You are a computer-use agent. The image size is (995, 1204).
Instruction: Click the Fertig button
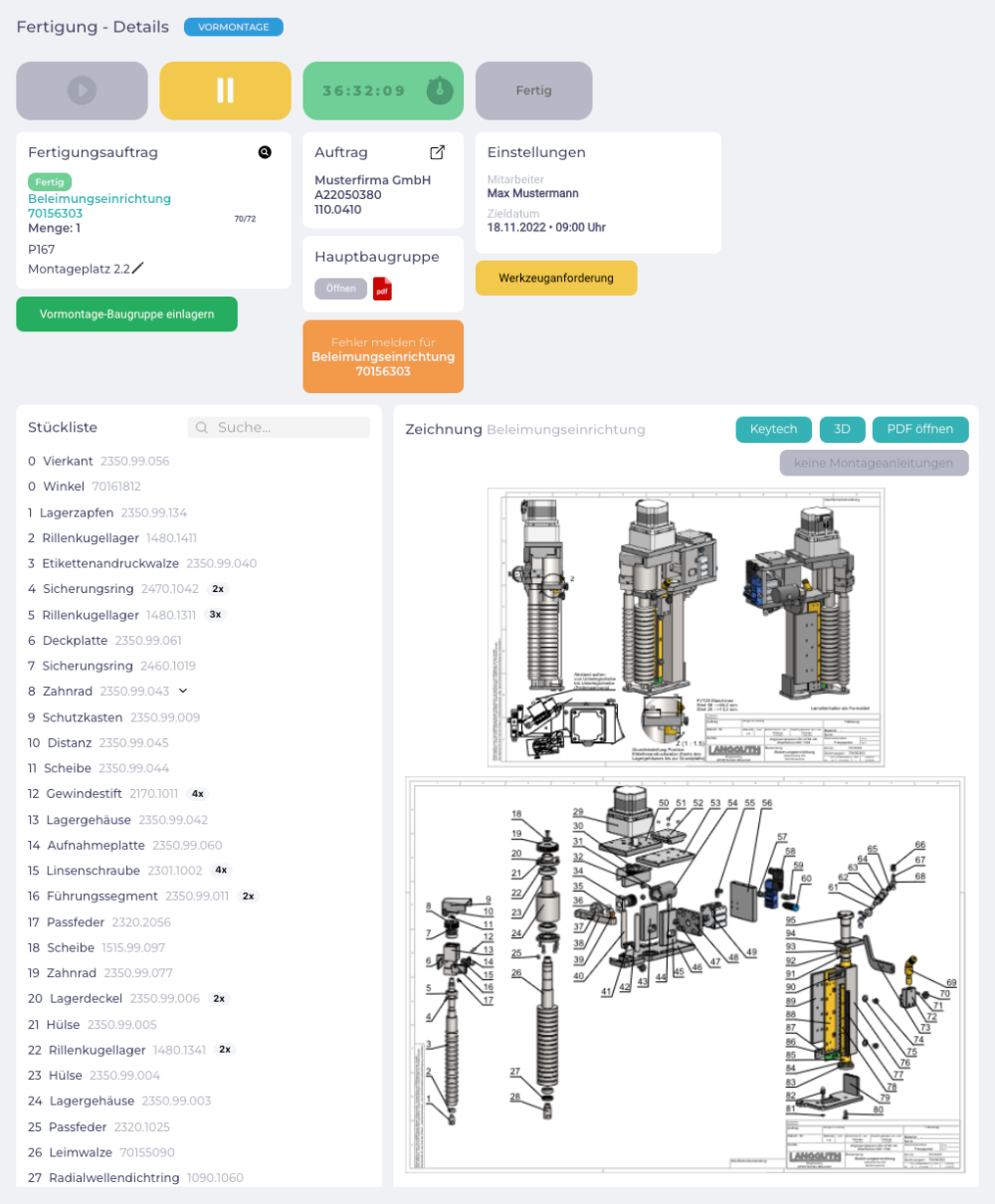(x=533, y=91)
